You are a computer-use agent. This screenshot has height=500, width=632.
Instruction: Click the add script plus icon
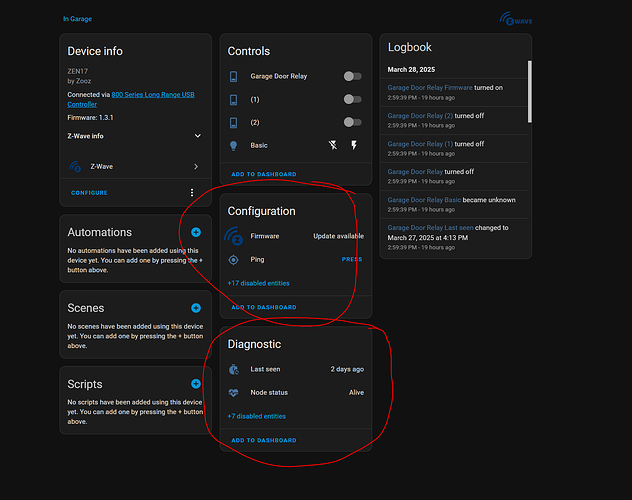[196, 383]
